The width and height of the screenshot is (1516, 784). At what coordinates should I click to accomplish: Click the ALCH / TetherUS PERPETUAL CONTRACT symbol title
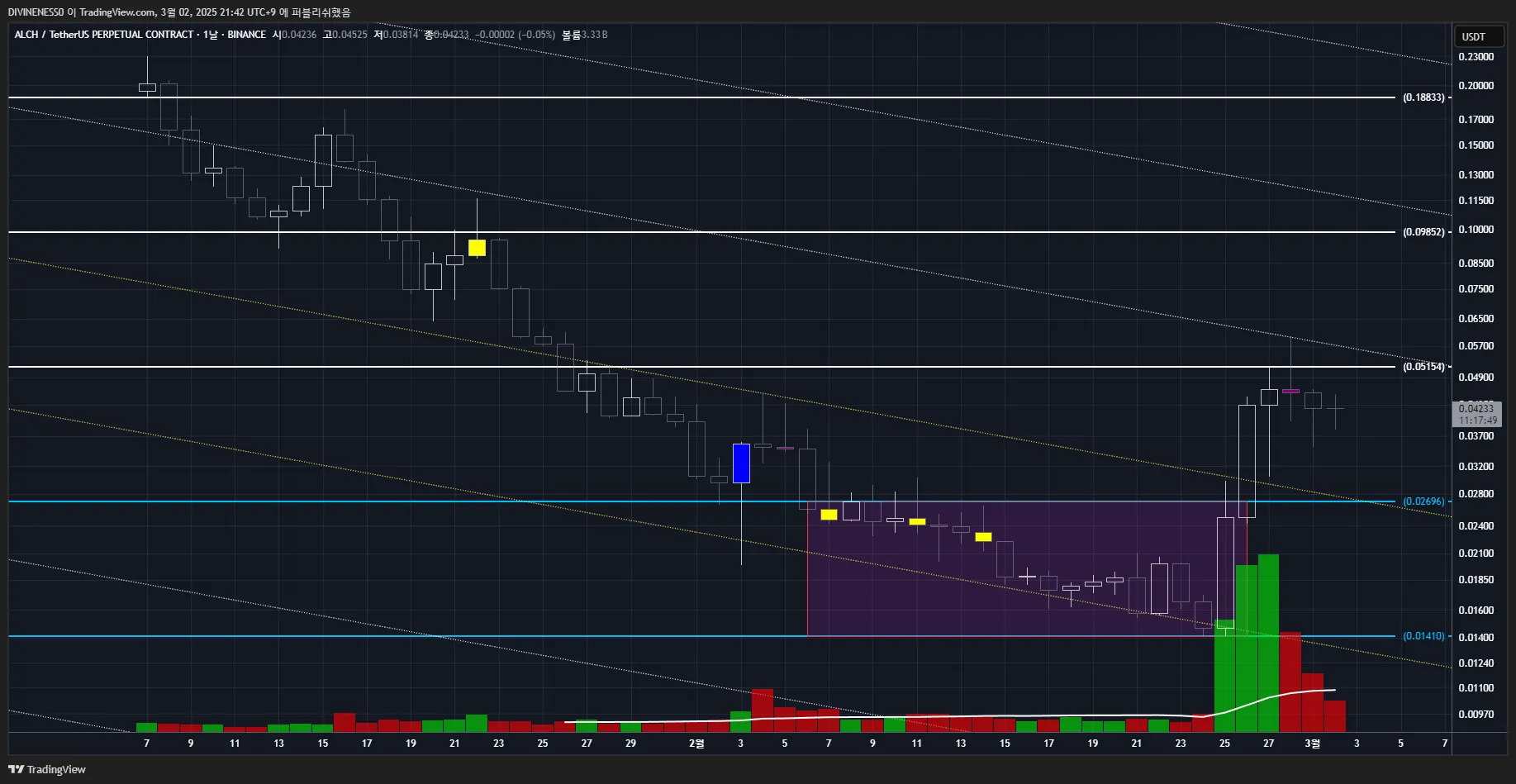click(103, 35)
